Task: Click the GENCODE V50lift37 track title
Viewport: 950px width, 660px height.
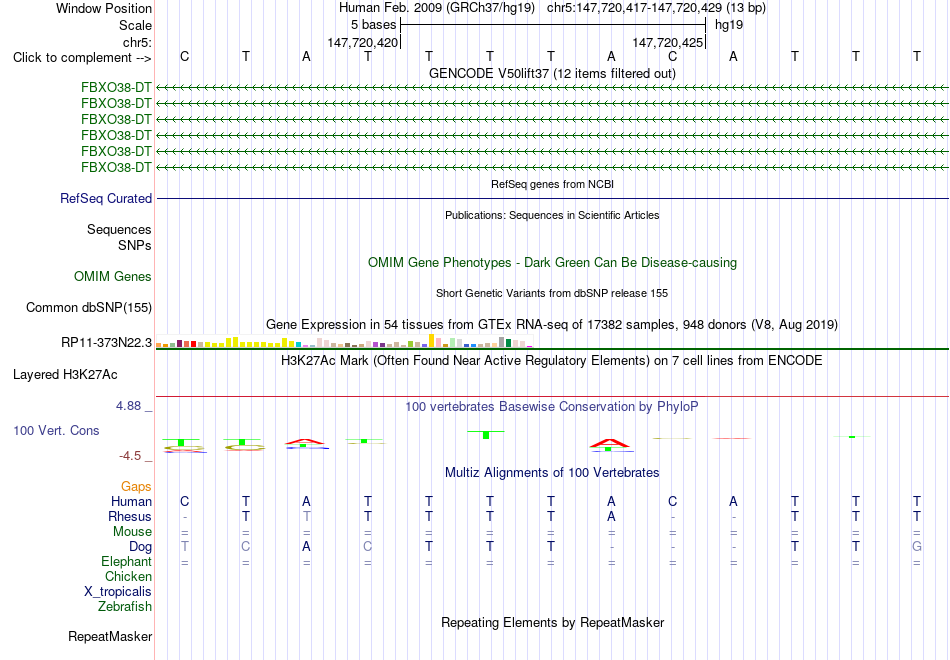Action: click(x=552, y=73)
